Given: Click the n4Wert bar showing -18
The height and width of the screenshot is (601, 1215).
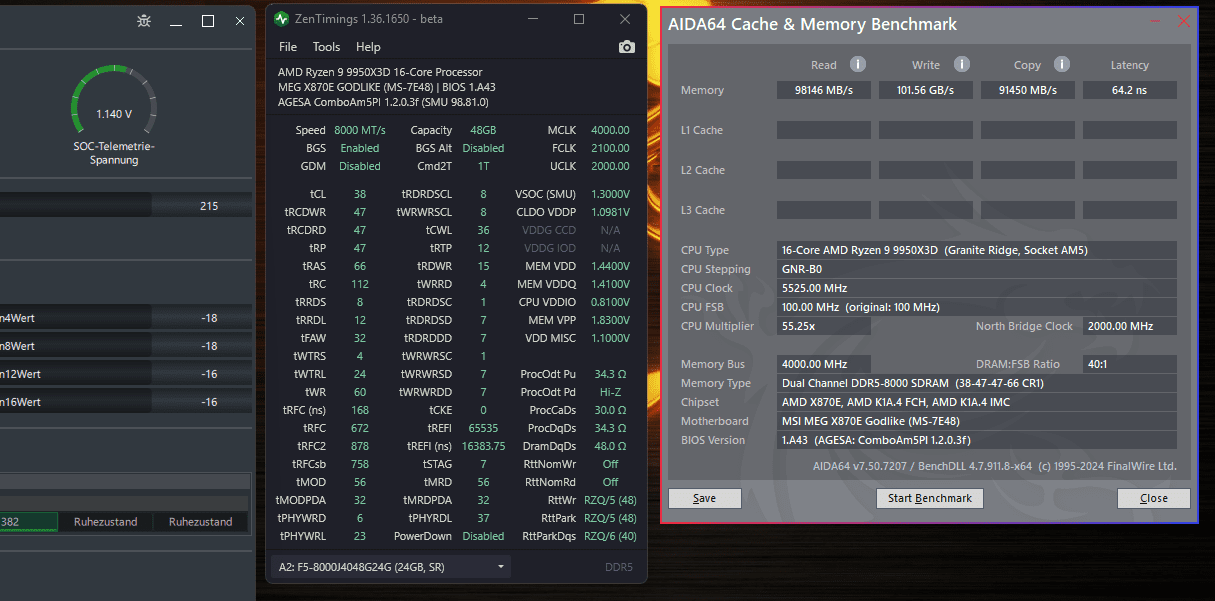Looking at the screenshot, I should point(125,318).
